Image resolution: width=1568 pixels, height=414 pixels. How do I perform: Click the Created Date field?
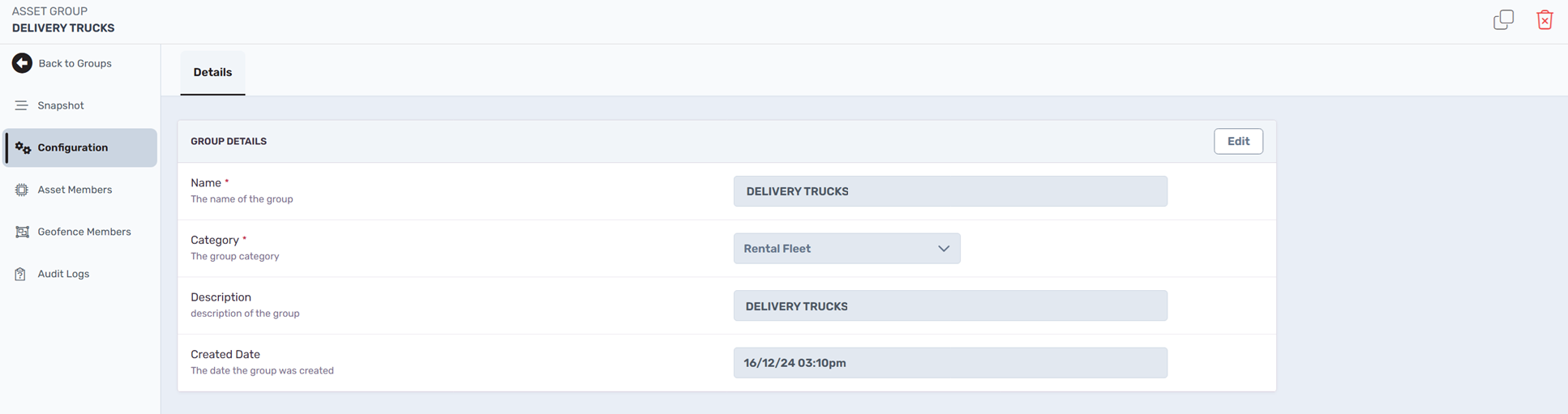(950, 363)
